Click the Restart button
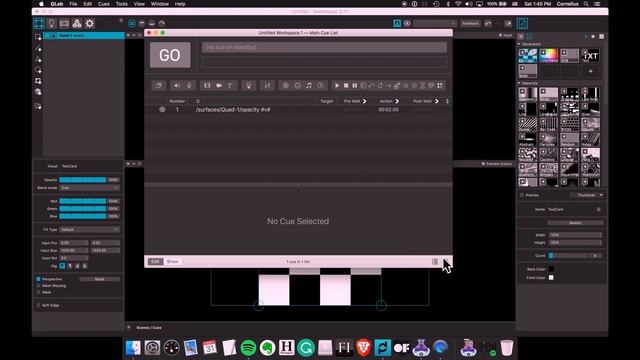This screenshot has width=640, height=360. 575,223
